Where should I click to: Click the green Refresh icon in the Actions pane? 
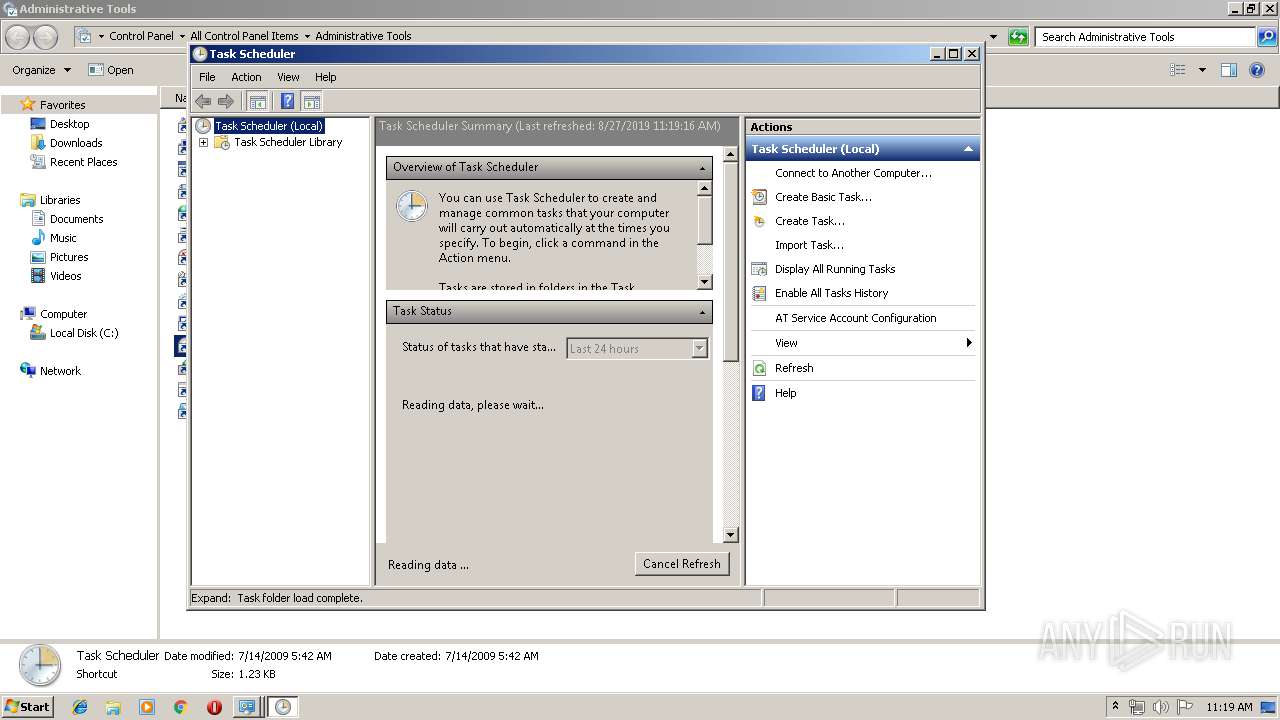760,368
